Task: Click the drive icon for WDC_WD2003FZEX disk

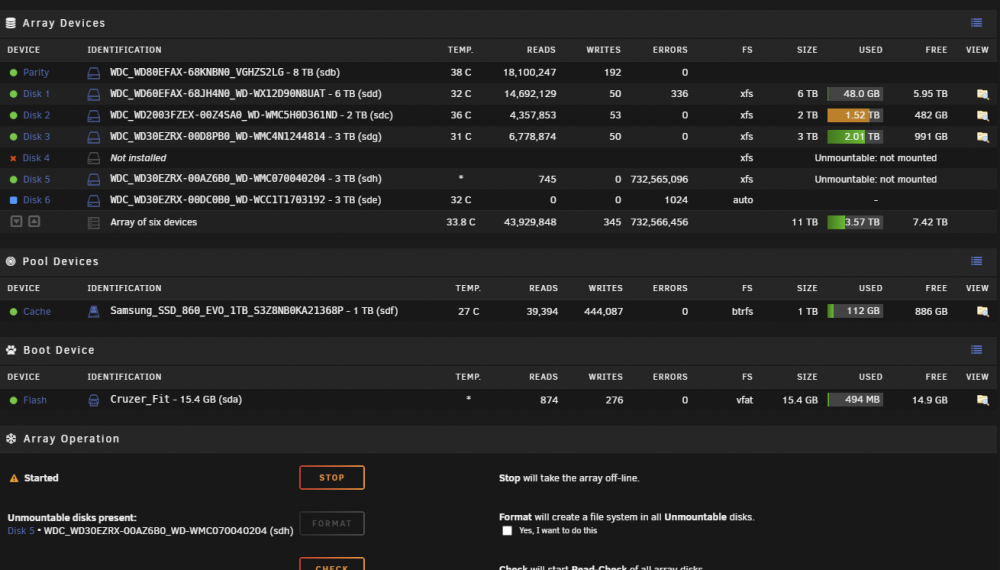Action: 94,115
